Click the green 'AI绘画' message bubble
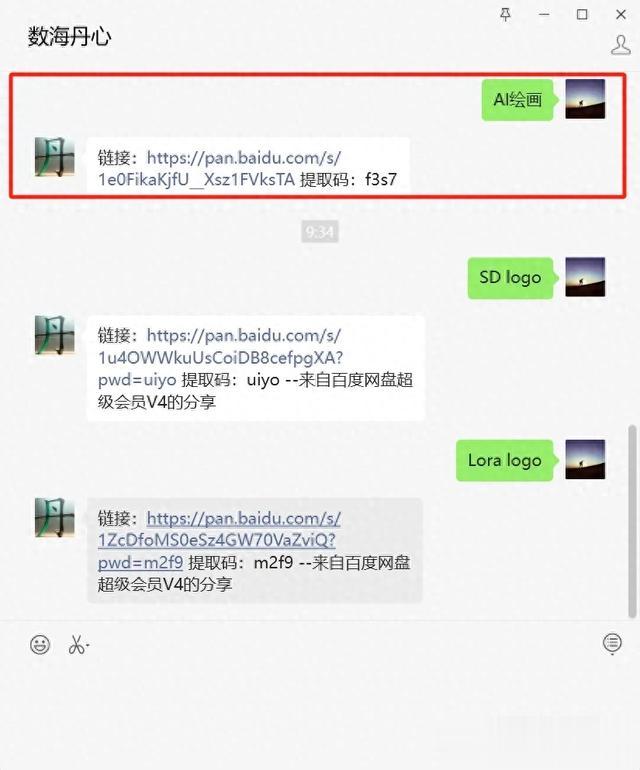This screenshot has height=770, width=640. 517,100
